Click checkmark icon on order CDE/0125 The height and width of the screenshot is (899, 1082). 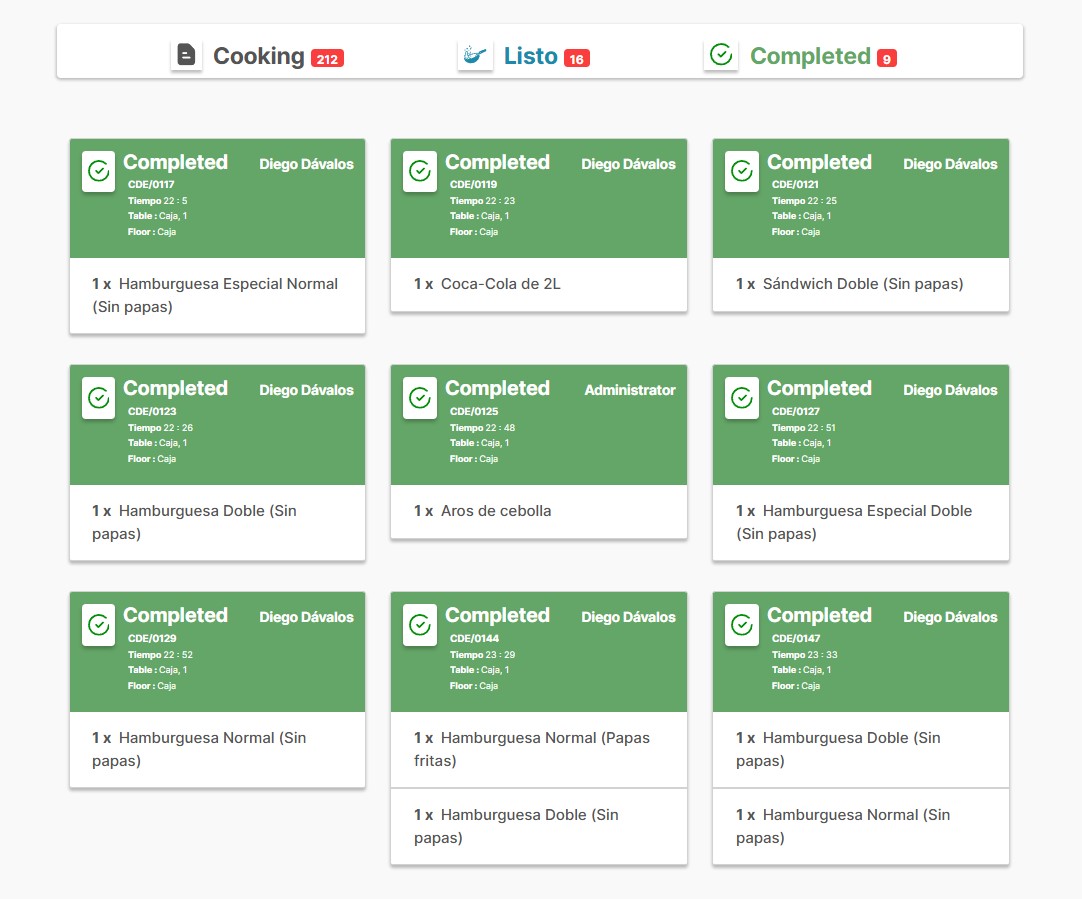click(x=420, y=398)
